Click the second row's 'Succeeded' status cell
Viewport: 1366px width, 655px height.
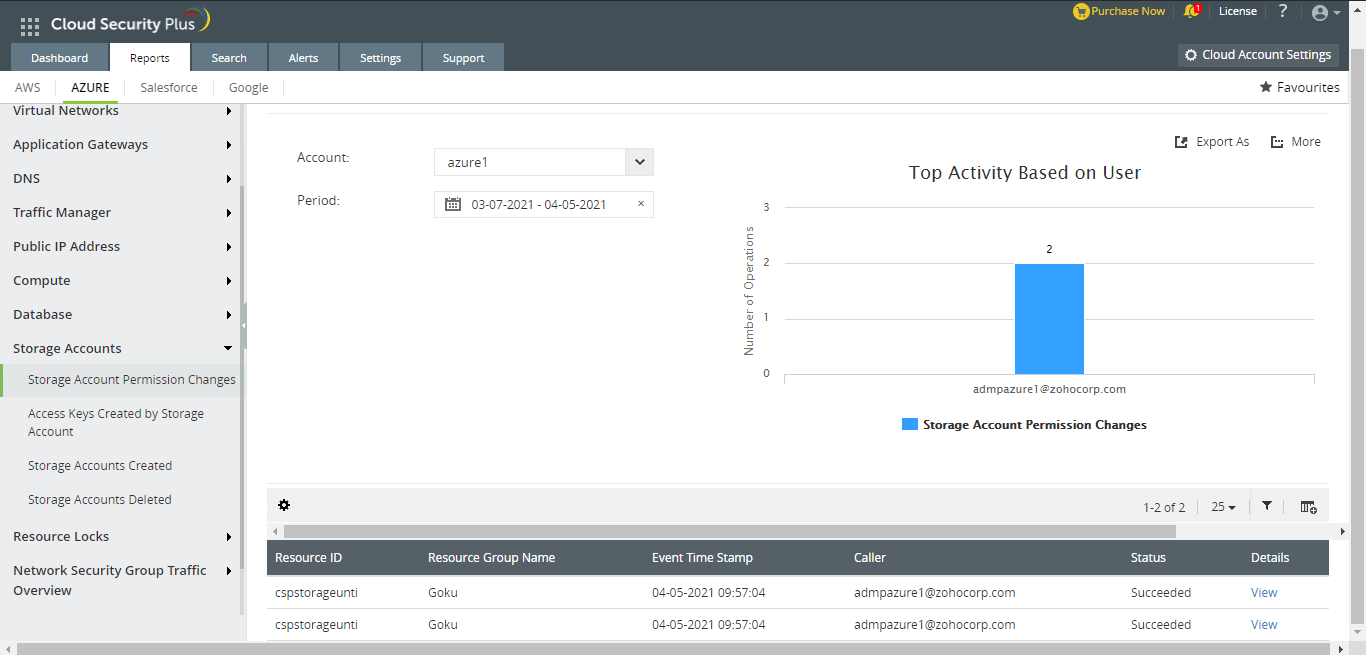point(1161,625)
